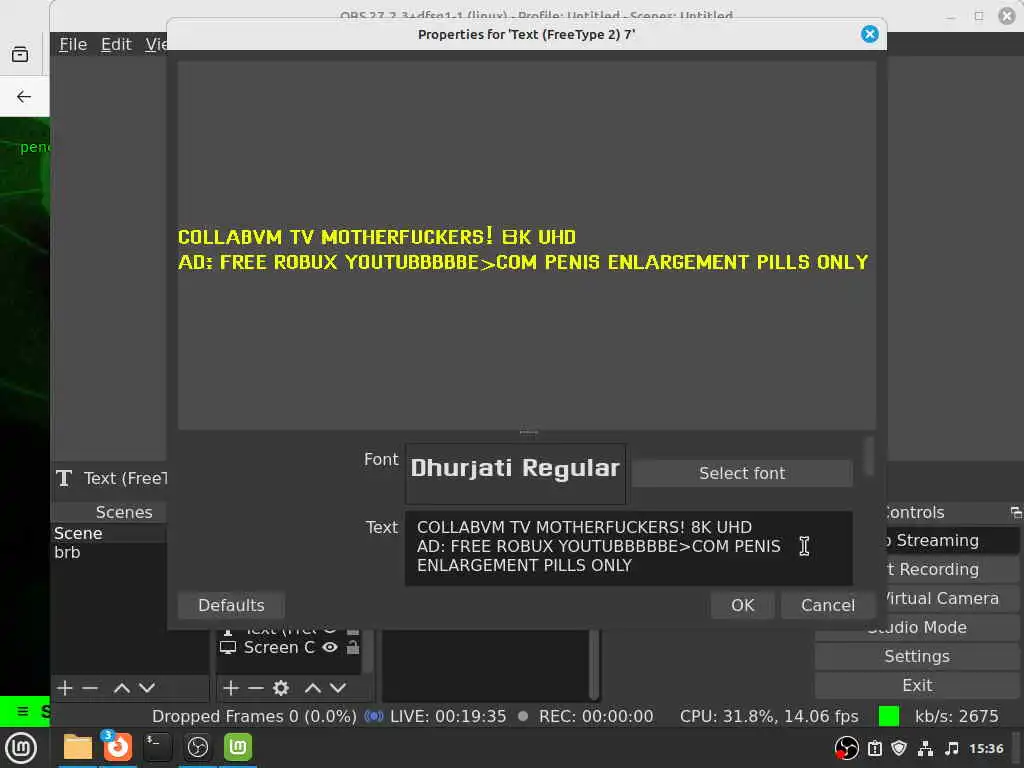
Task: Toggle lock icon for Screen C source
Action: click(353, 647)
